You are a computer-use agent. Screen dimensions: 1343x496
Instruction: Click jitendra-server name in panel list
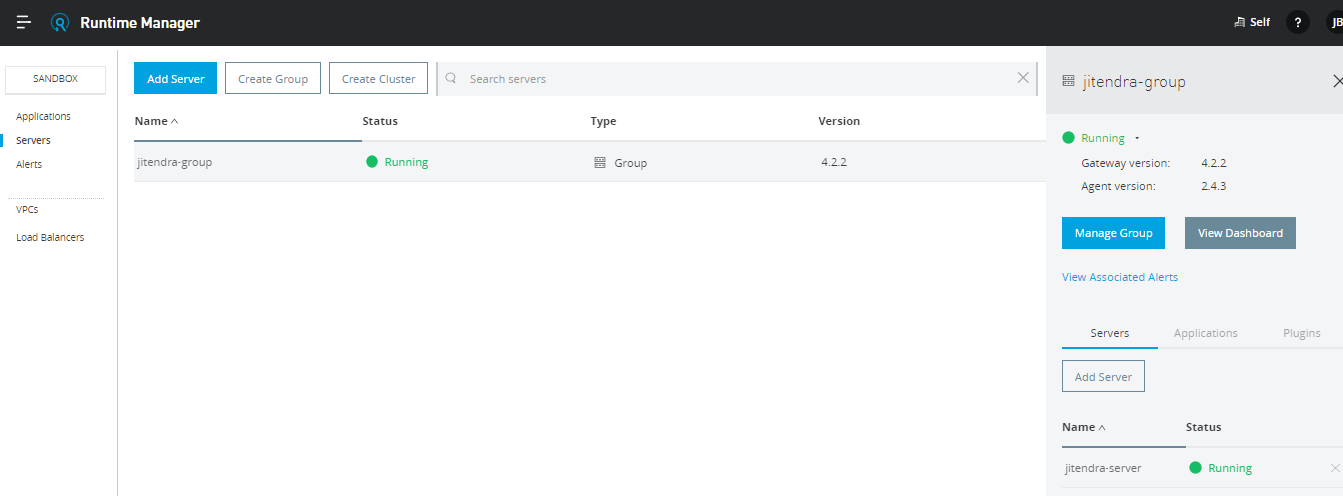[x=1103, y=467]
